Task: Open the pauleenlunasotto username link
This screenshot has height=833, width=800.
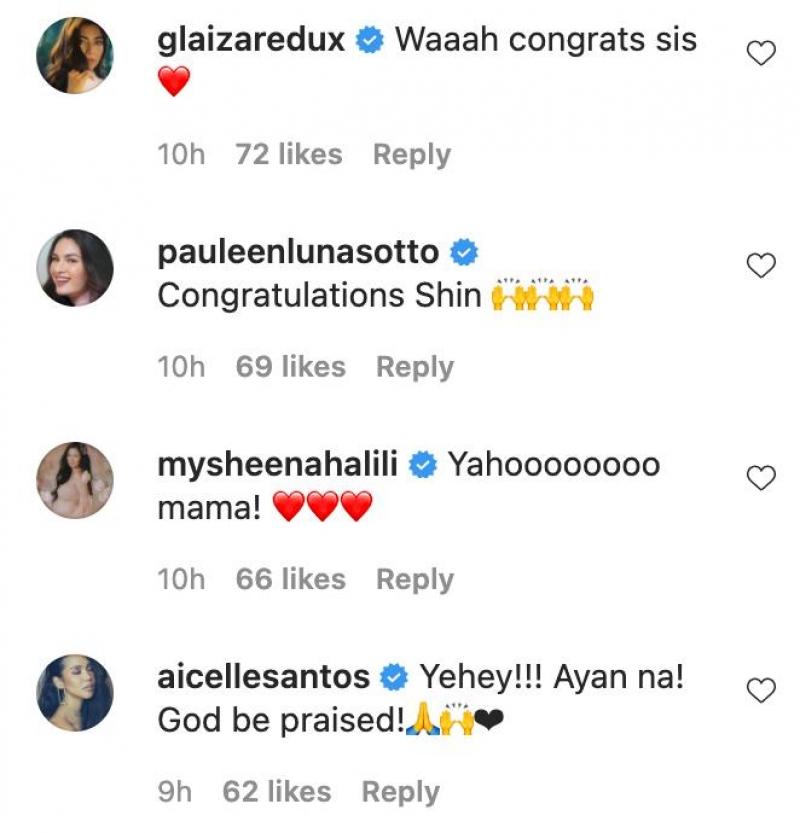Action: tap(298, 253)
